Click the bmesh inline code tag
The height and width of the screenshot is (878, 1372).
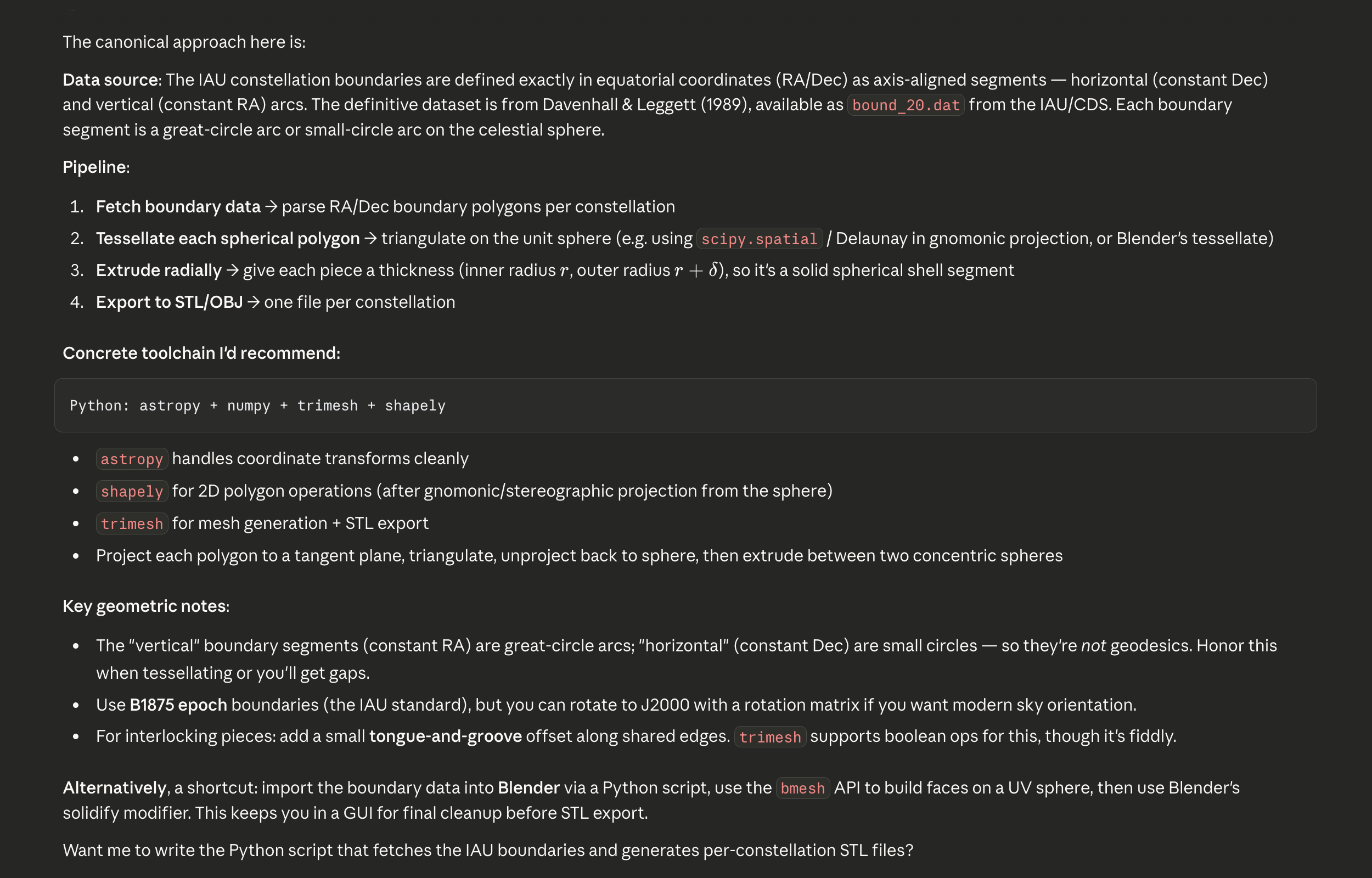pyautogui.click(x=802, y=789)
